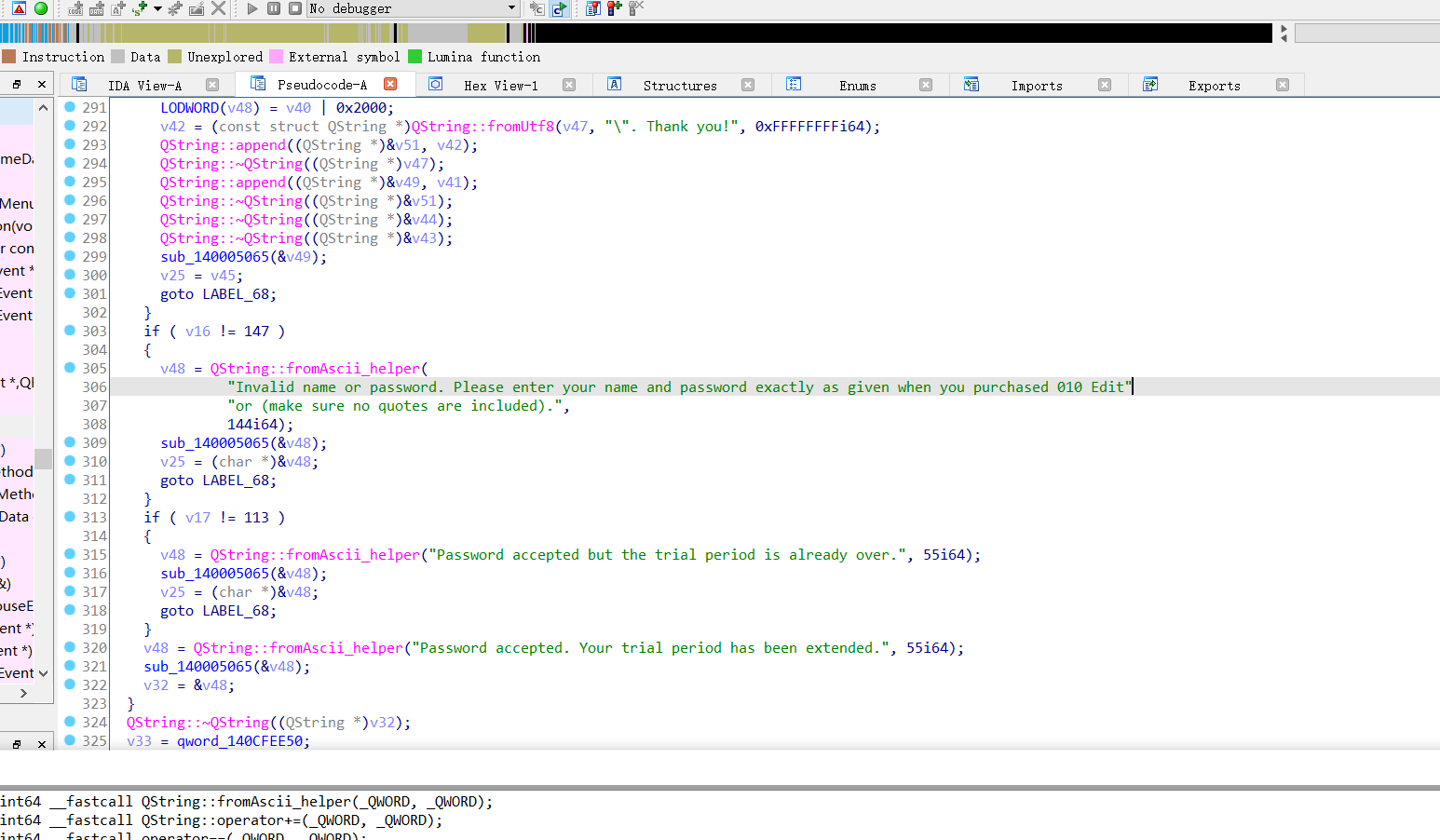Start the debugger process with play

pyautogui.click(x=252, y=8)
